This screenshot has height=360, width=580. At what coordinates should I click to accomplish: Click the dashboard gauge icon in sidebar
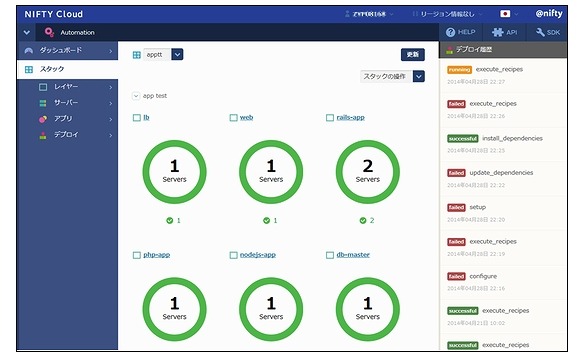(28, 51)
